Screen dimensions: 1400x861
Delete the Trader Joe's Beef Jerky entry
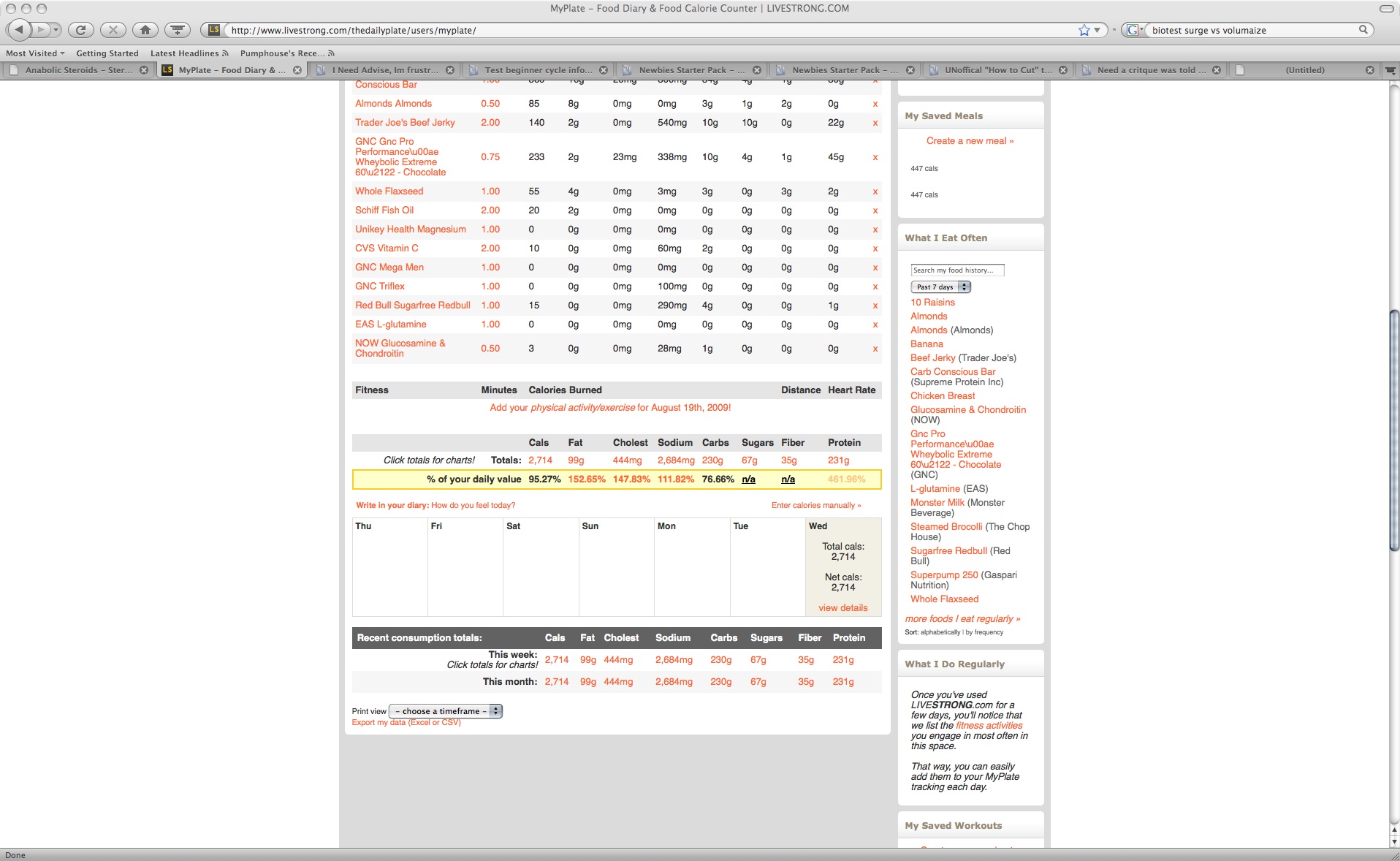875,123
